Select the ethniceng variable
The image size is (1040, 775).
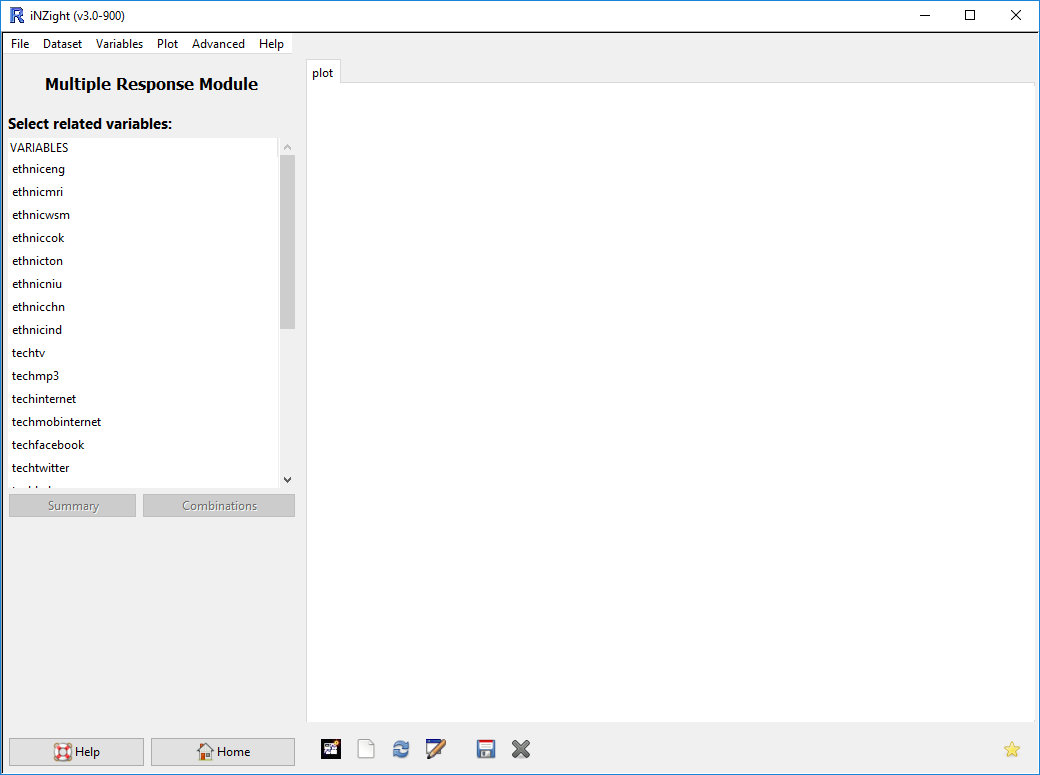(38, 168)
